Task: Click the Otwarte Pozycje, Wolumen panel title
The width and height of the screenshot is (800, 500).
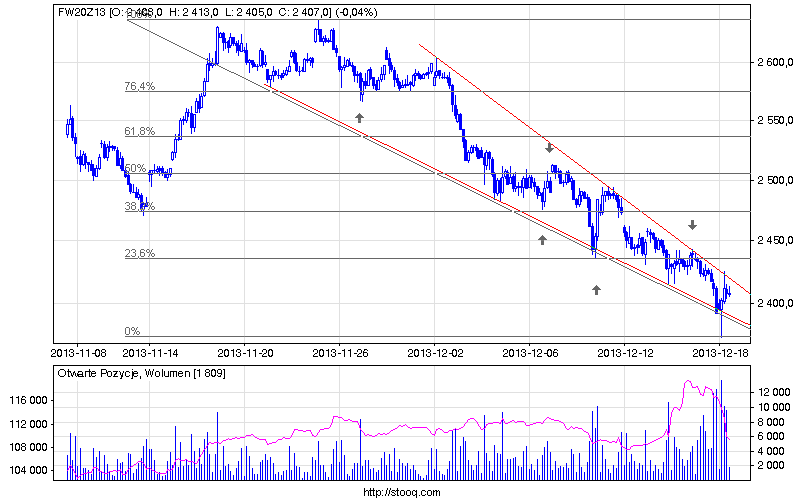Action: pos(141,373)
